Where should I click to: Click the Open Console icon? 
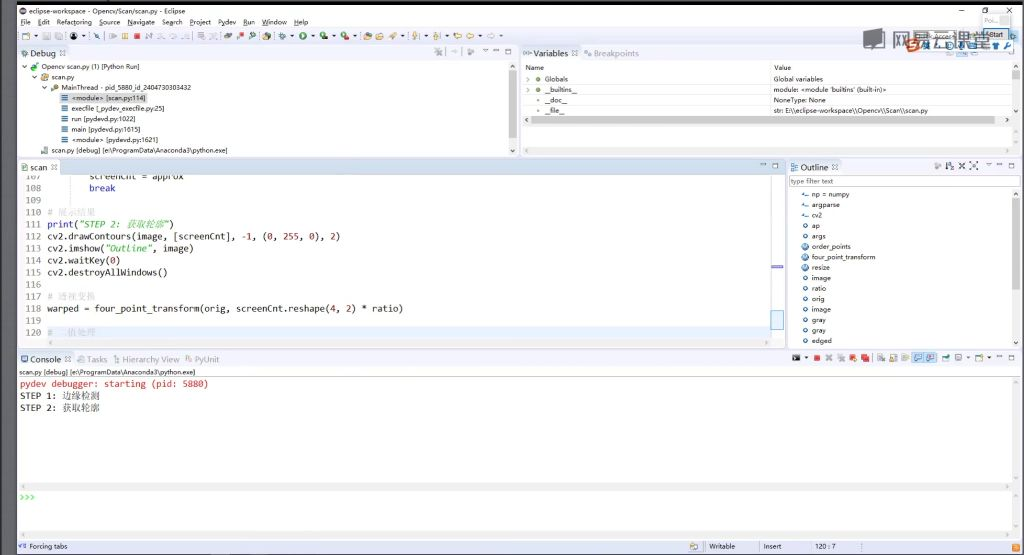pyautogui.click(x=979, y=358)
